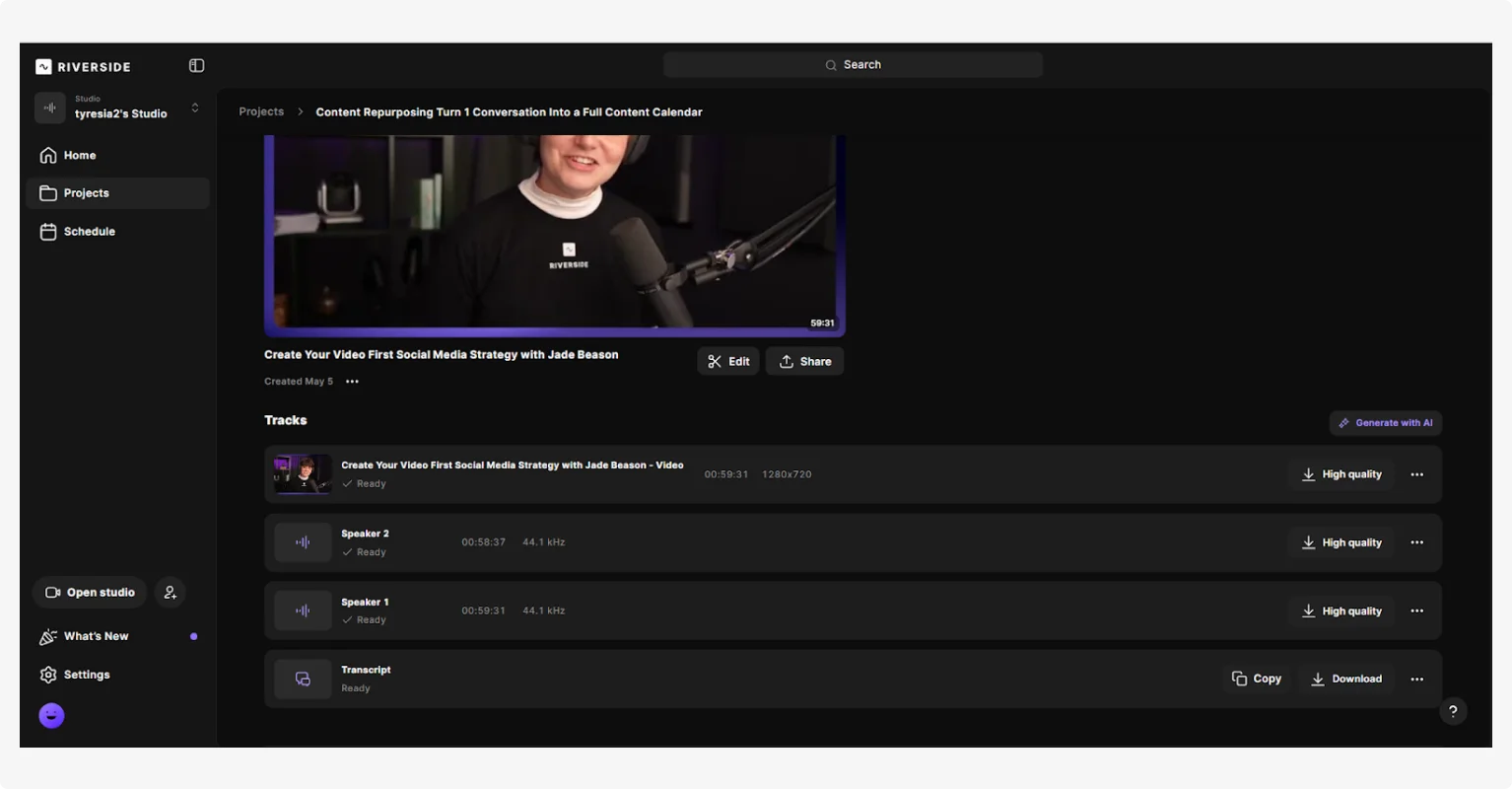Download Speaker 1 in High quality

pyautogui.click(x=1341, y=611)
